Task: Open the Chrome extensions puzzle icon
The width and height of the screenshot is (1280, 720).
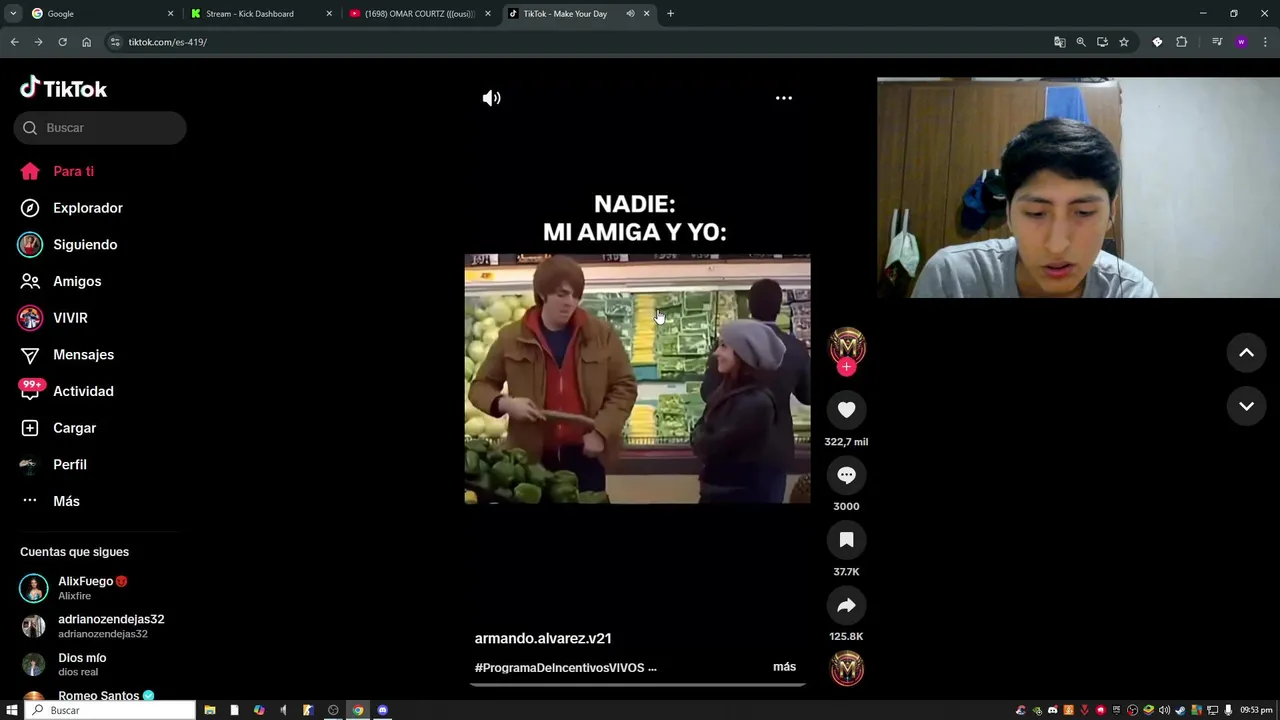Action: (x=1181, y=42)
